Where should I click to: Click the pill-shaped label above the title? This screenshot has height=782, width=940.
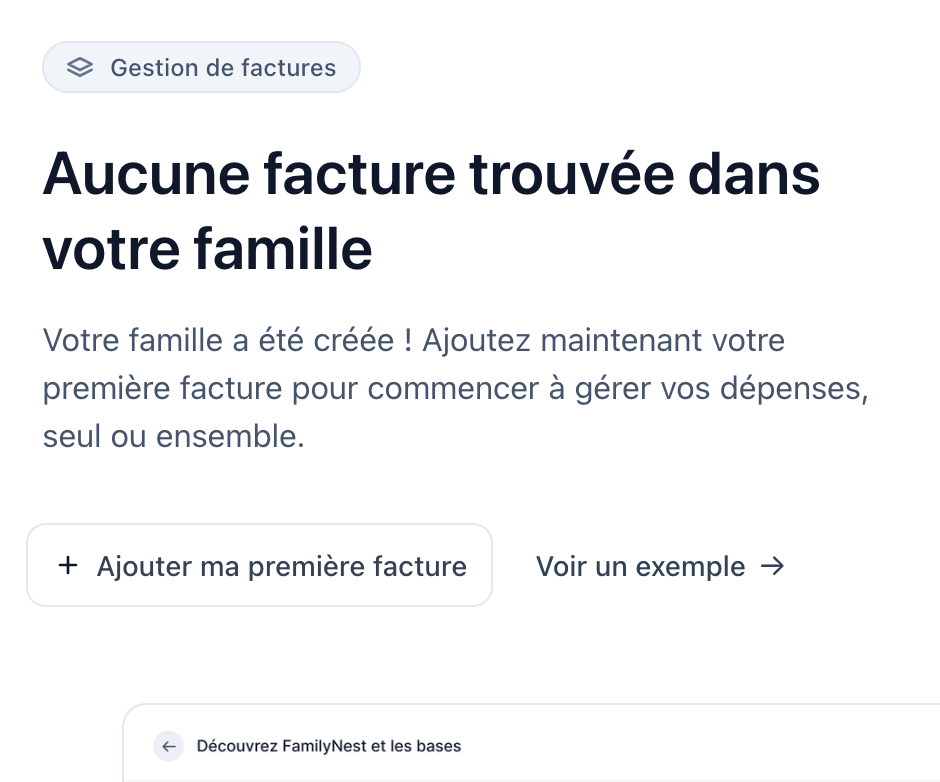pyautogui.click(x=201, y=67)
